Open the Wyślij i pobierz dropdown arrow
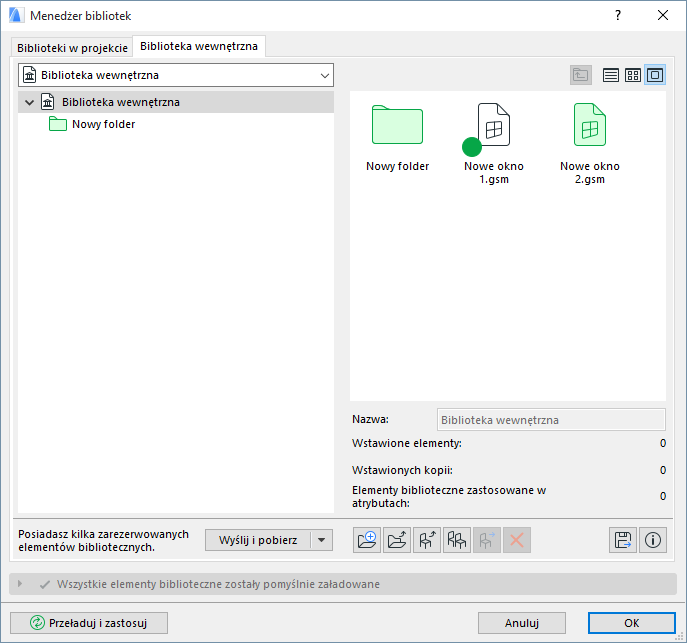Viewport: 687px width, 643px height. (322, 540)
